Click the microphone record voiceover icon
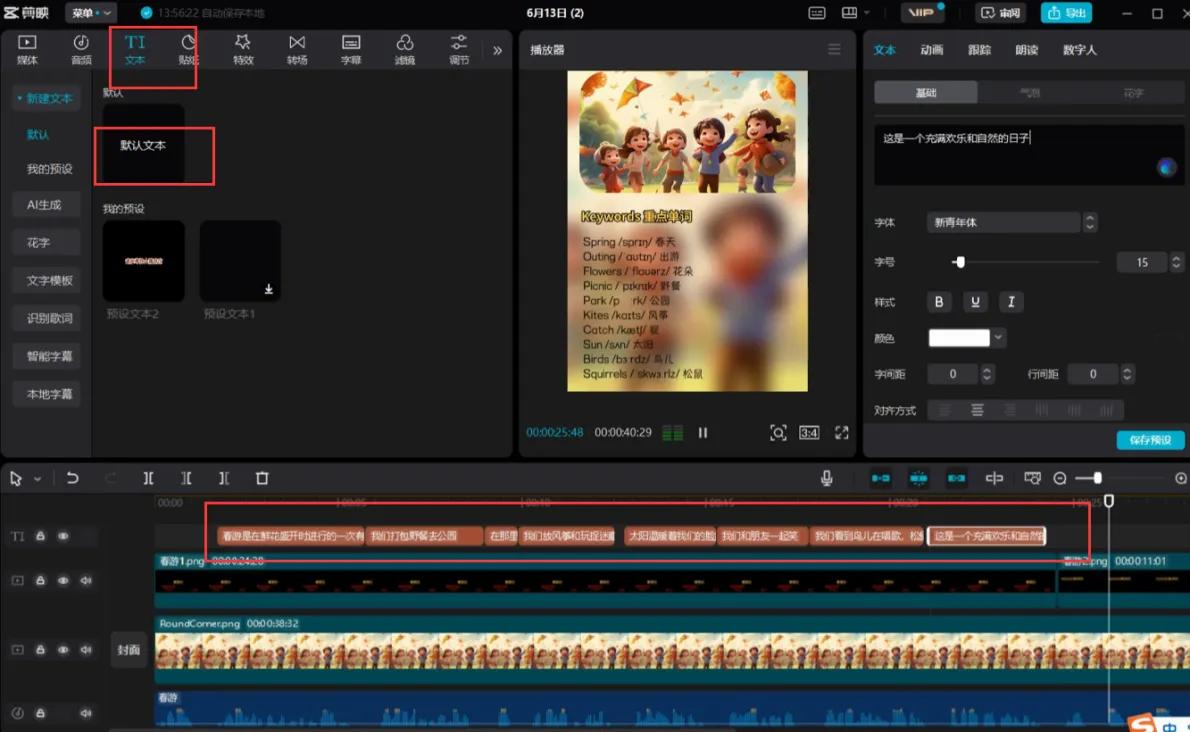The image size is (1190, 732). pyautogui.click(x=827, y=479)
